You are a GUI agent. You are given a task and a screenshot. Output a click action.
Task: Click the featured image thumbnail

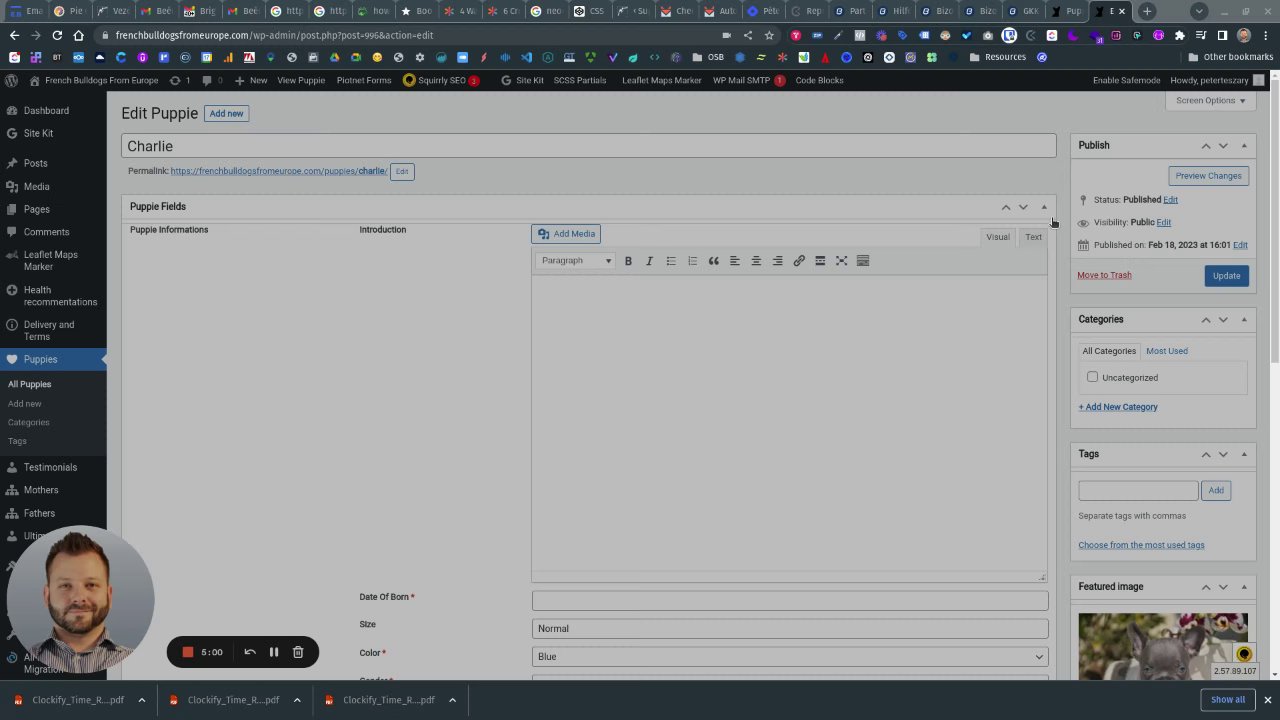(x=1163, y=646)
